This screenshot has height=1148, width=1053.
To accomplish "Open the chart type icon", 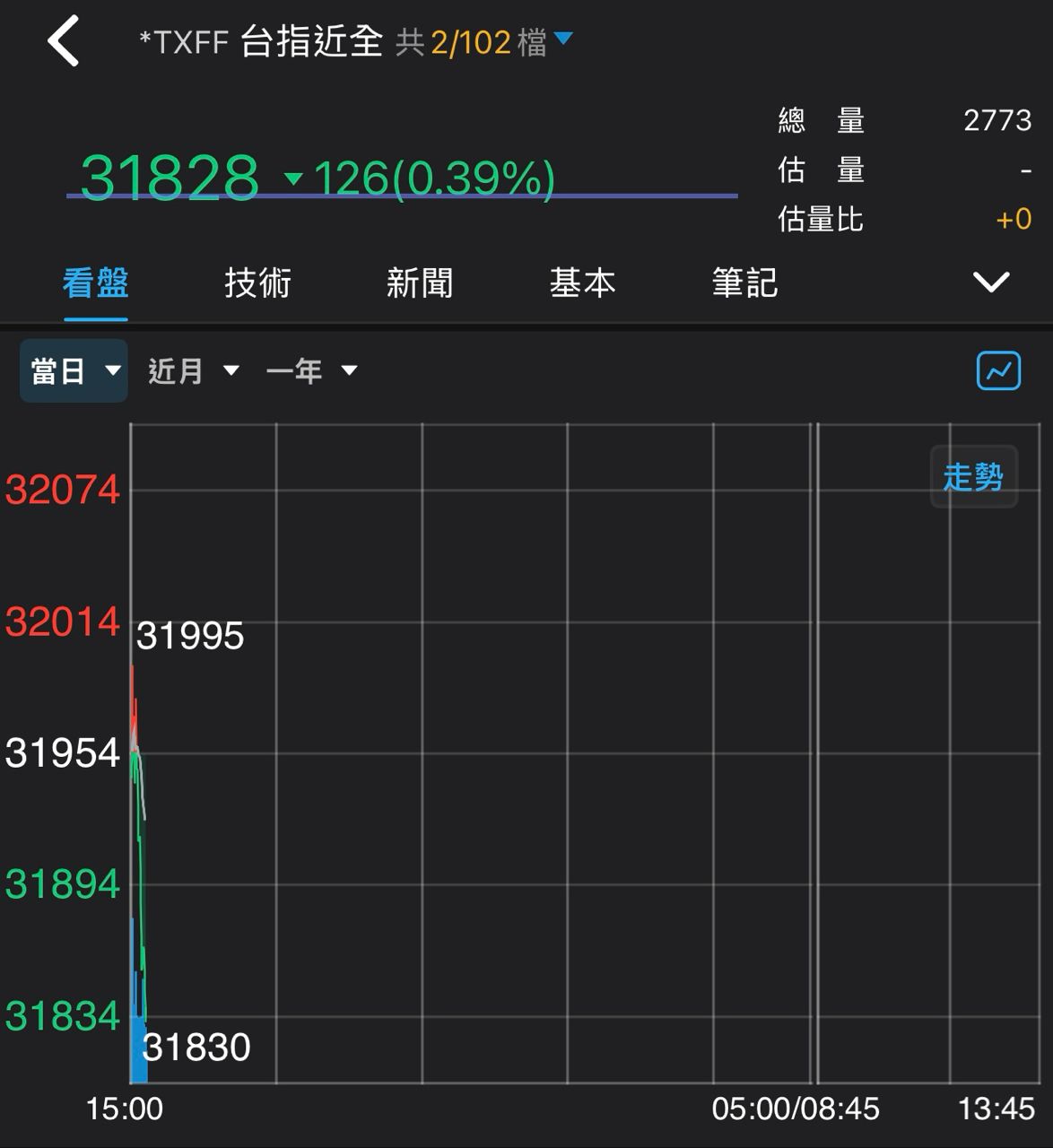I will pyautogui.click(x=997, y=370).
